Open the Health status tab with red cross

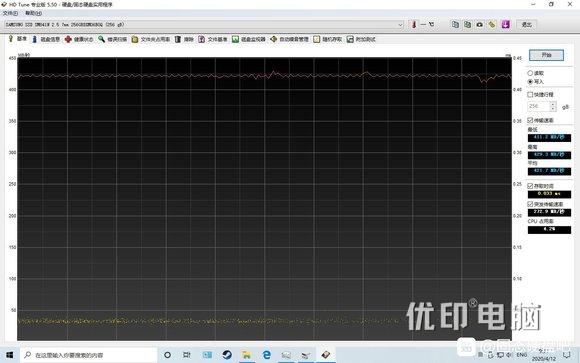click(x=79, y=39)
